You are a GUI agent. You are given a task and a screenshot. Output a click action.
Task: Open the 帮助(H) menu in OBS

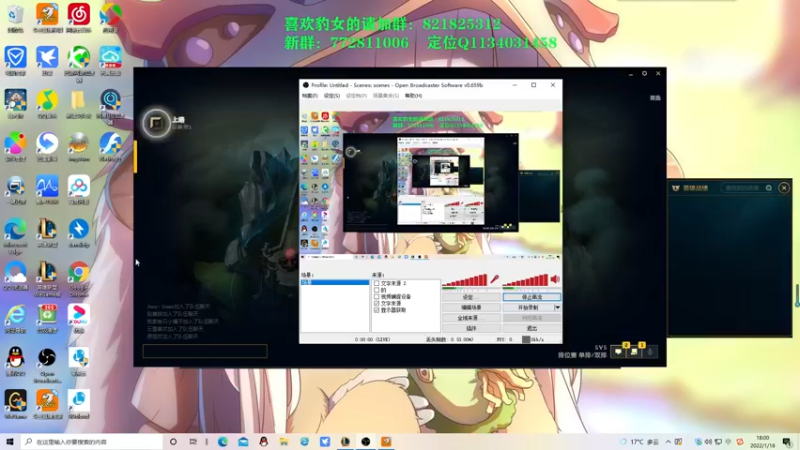click(413, 96)
